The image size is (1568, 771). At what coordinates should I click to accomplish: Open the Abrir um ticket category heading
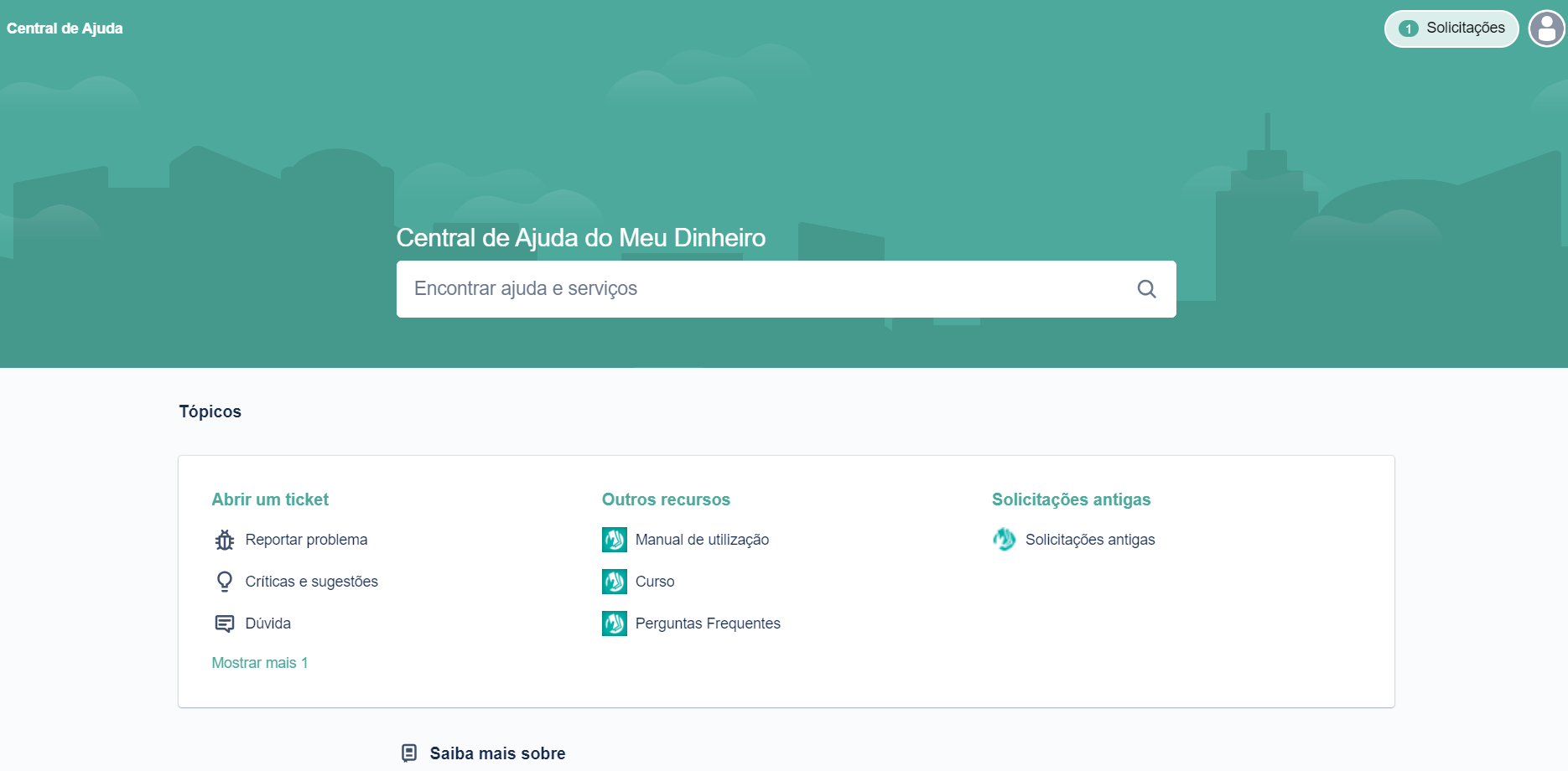[x=270, y=499]
